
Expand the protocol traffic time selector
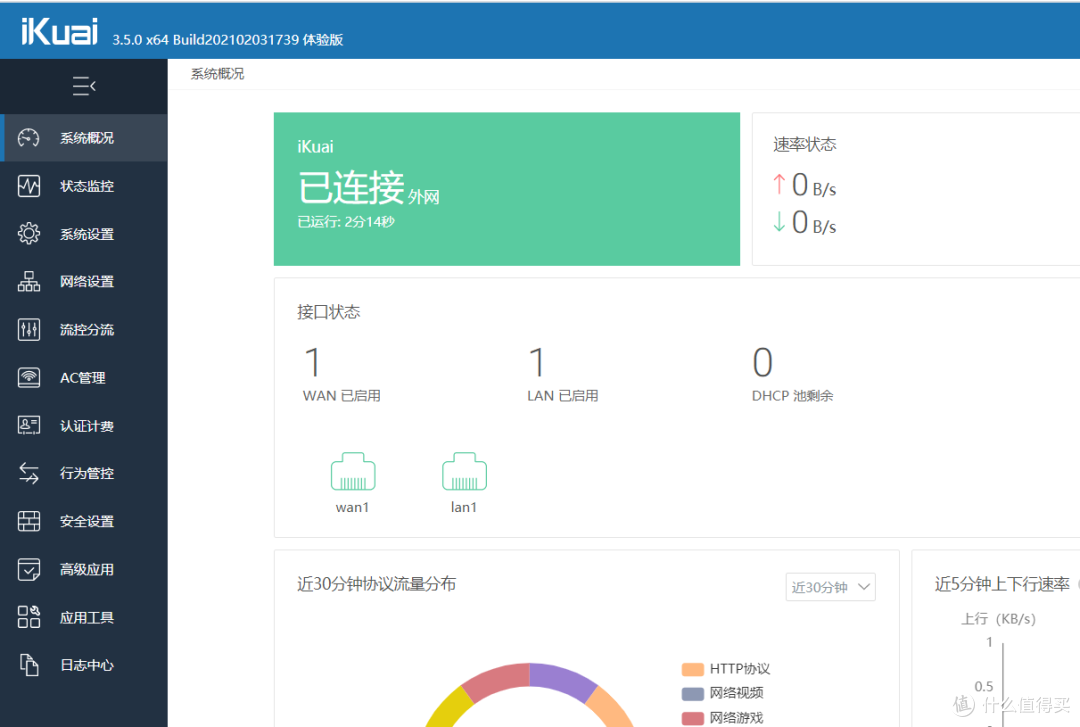pos(830,588)
